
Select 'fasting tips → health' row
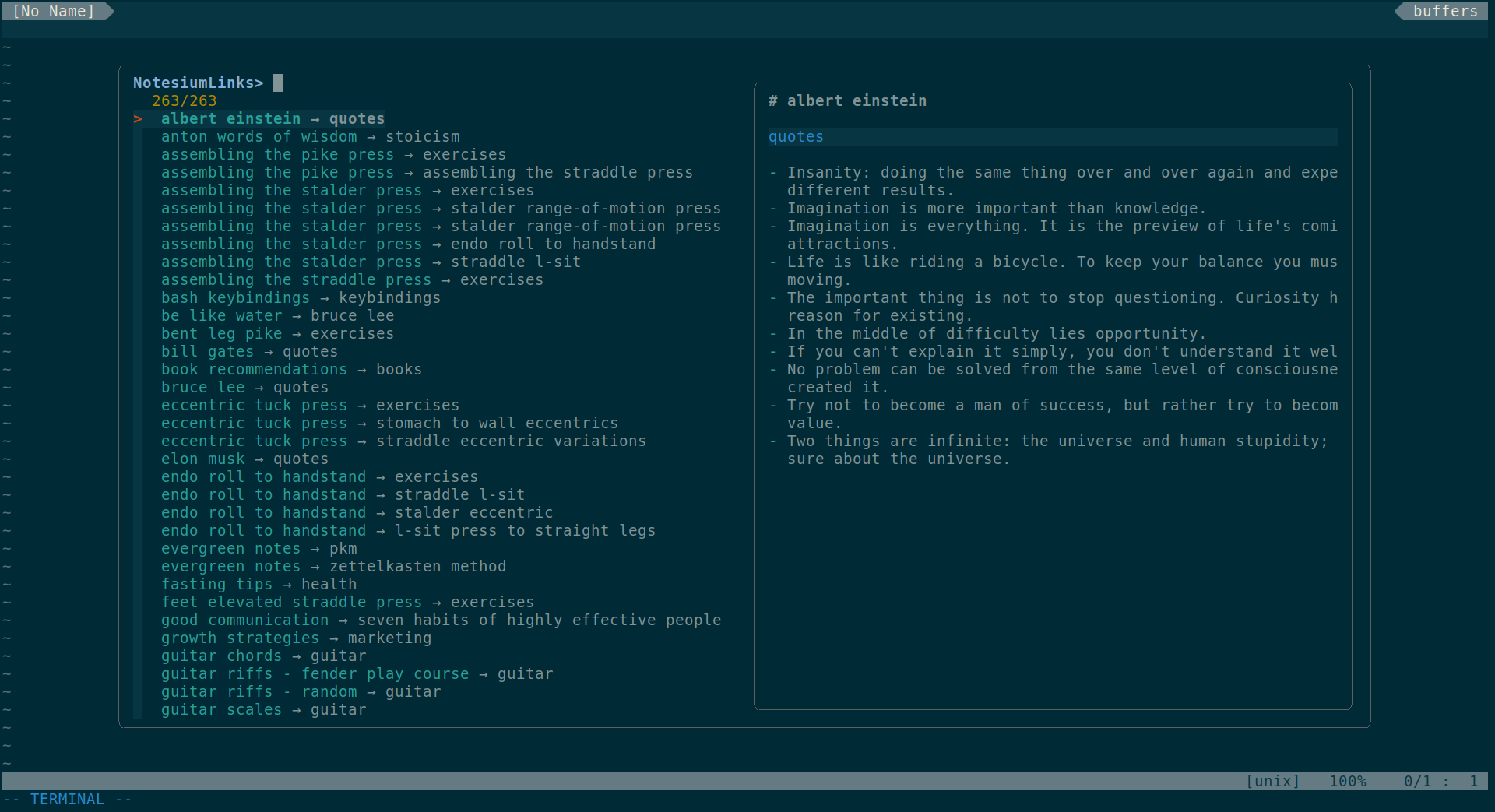coord(259,584)
